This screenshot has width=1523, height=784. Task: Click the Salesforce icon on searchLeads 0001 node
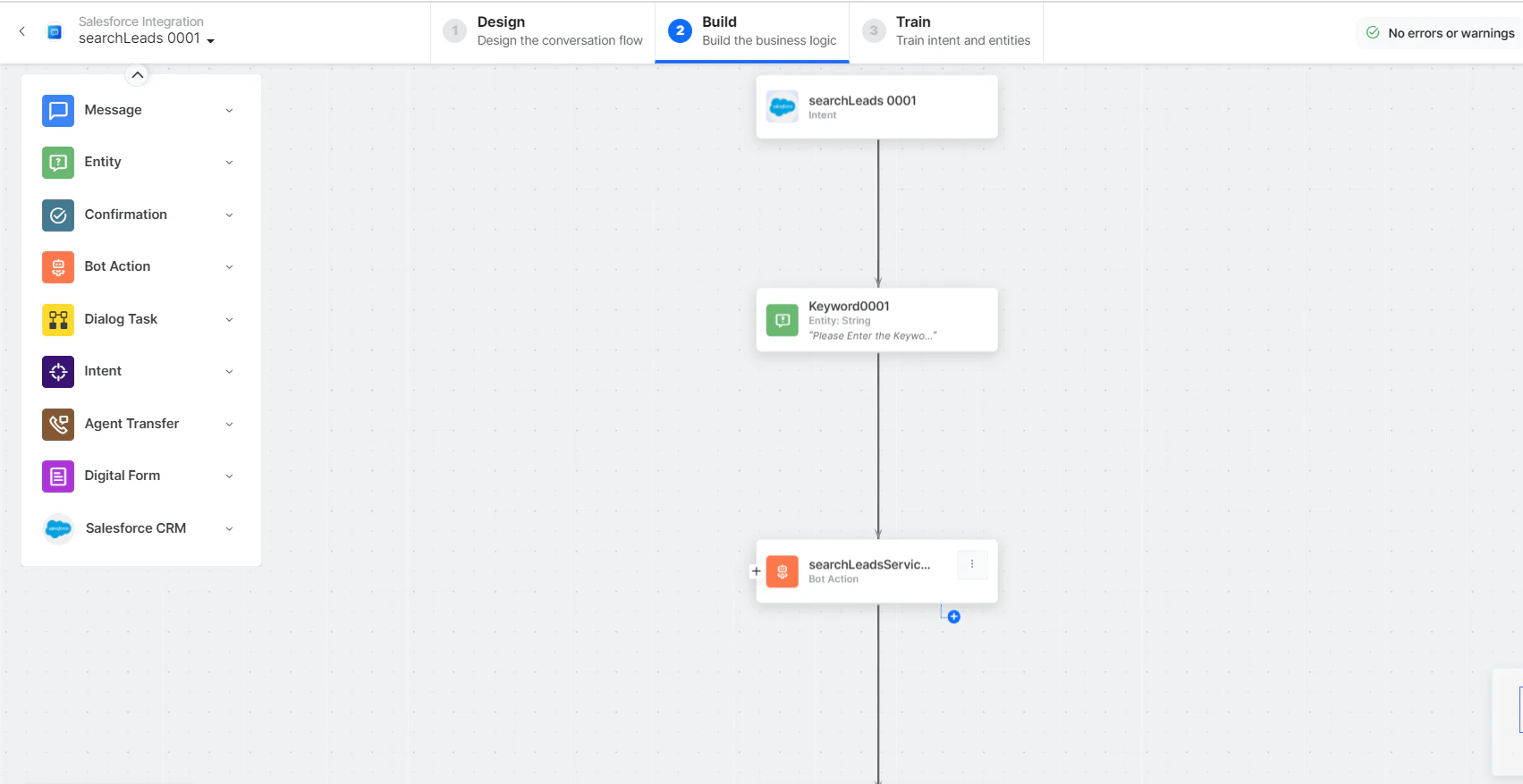pyautogui.click(x=783, y=107)
